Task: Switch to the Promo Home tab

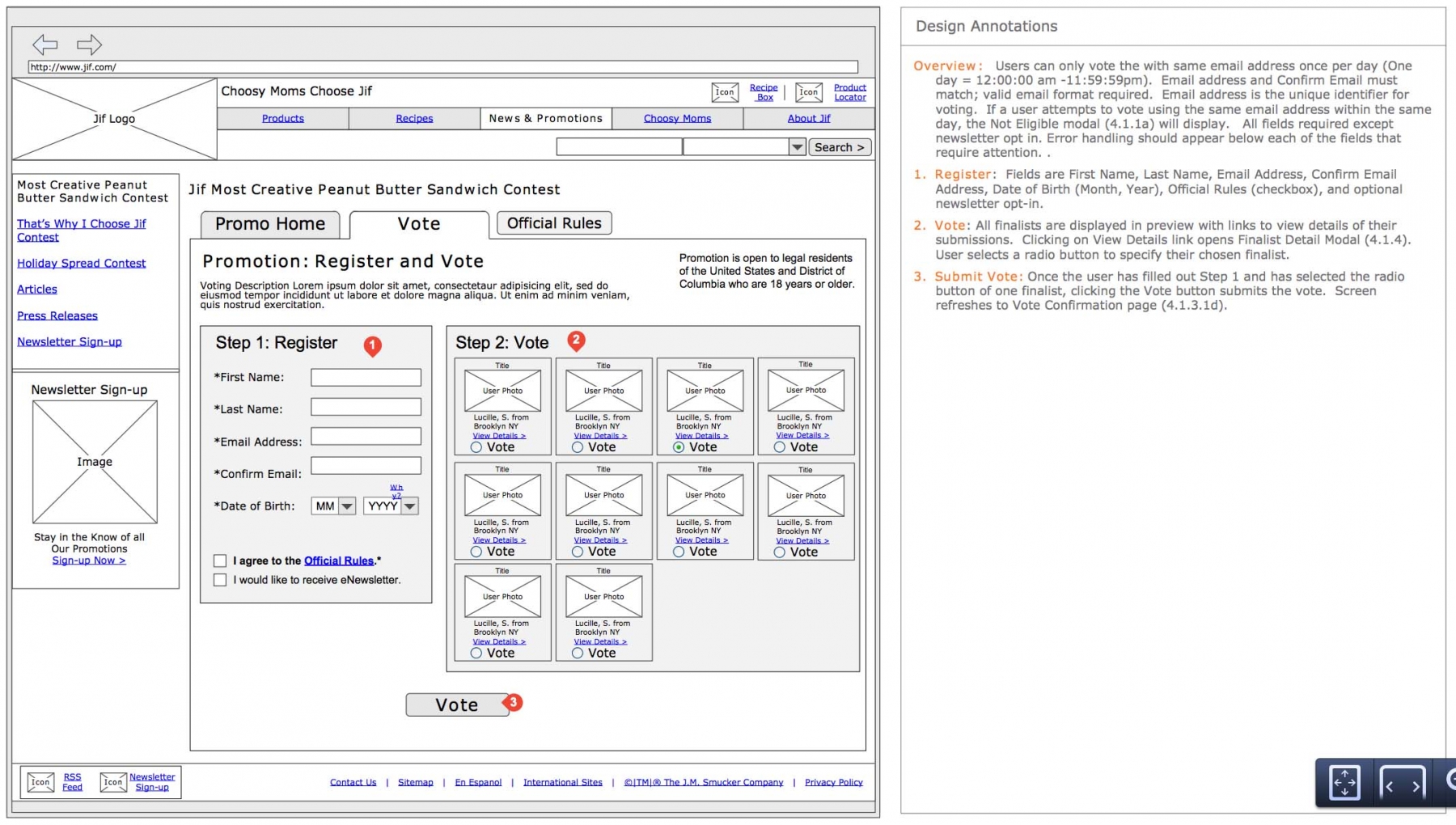Action: point(270,224)
